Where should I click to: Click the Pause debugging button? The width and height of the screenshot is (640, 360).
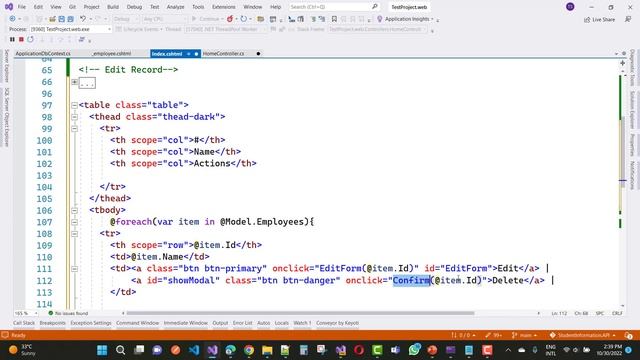point(12,40)
